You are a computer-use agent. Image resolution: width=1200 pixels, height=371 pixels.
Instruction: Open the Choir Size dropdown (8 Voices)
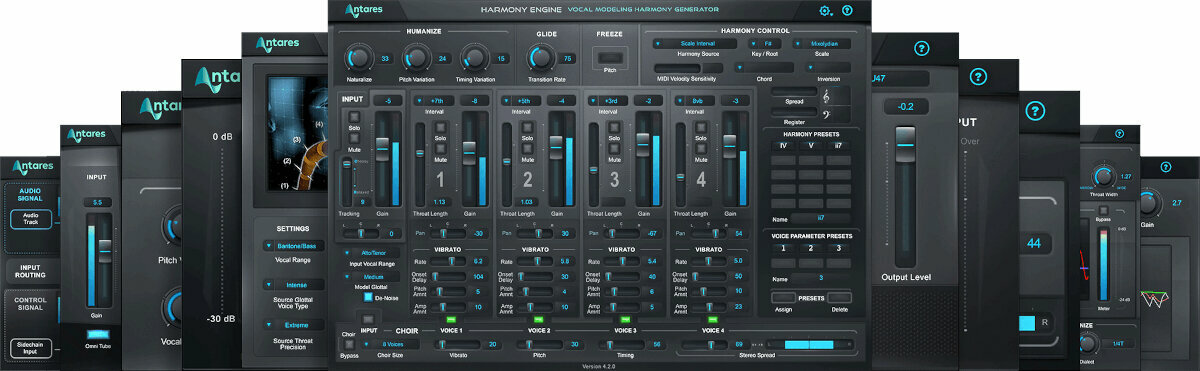pos(391,344)
